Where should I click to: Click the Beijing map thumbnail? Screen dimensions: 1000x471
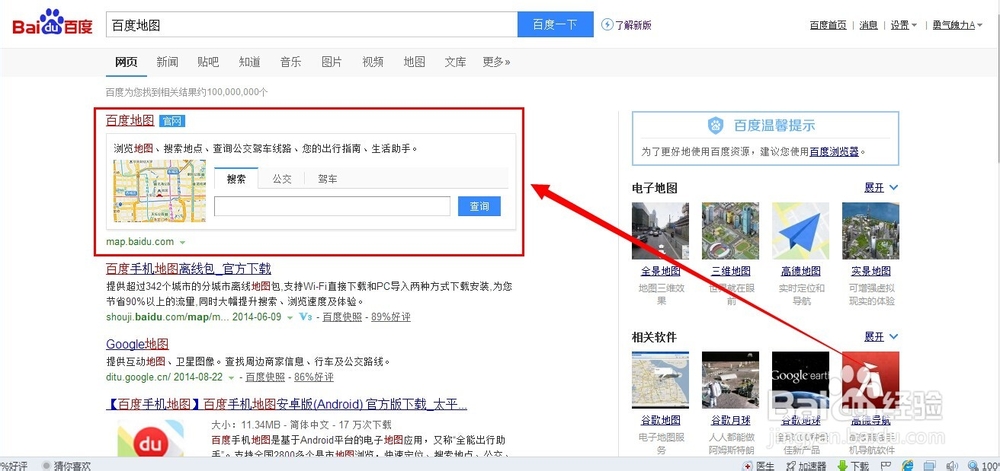159,191
